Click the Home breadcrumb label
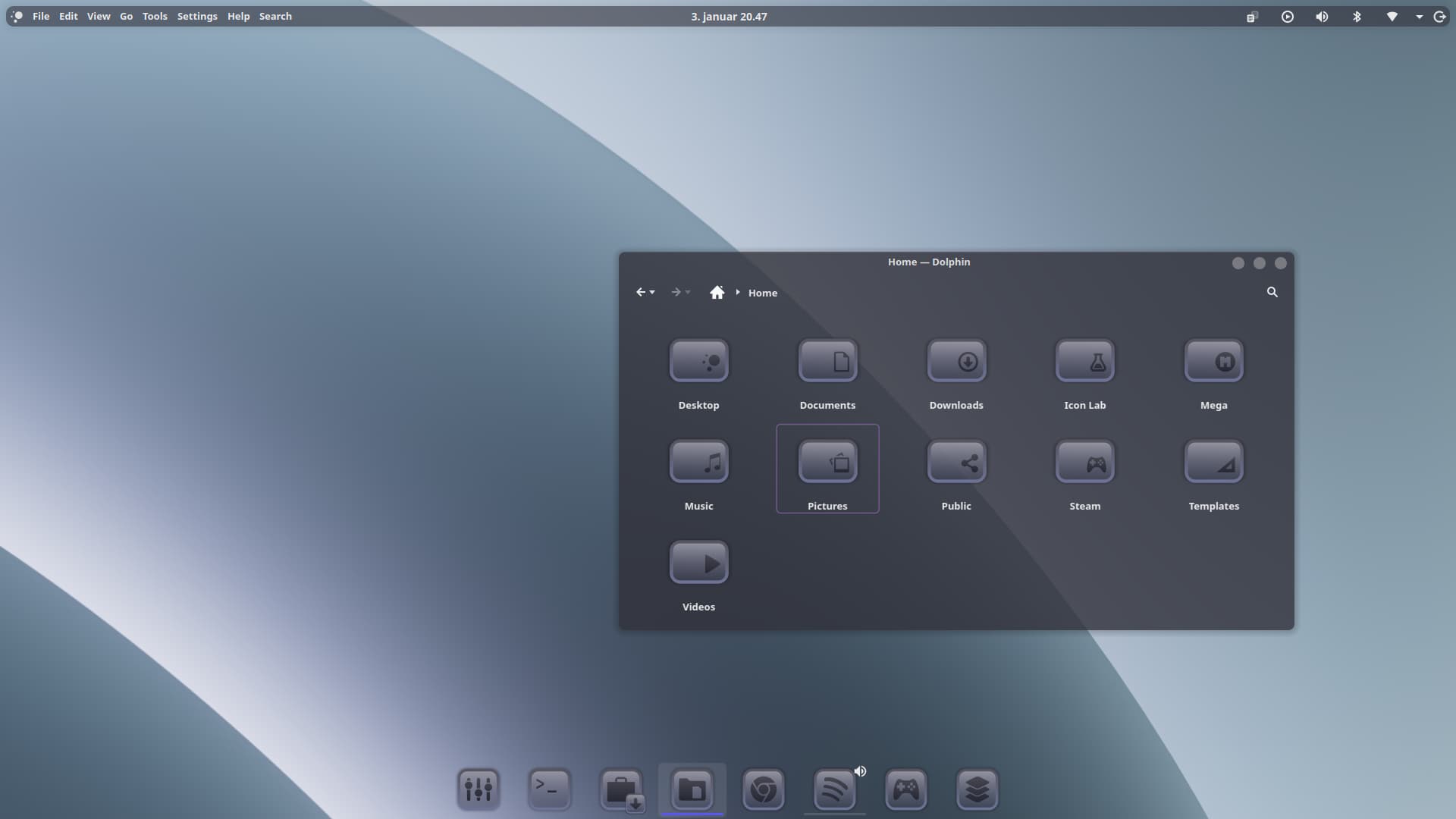This screenshot has height=819, width=1456. click(x=762, y=293)
